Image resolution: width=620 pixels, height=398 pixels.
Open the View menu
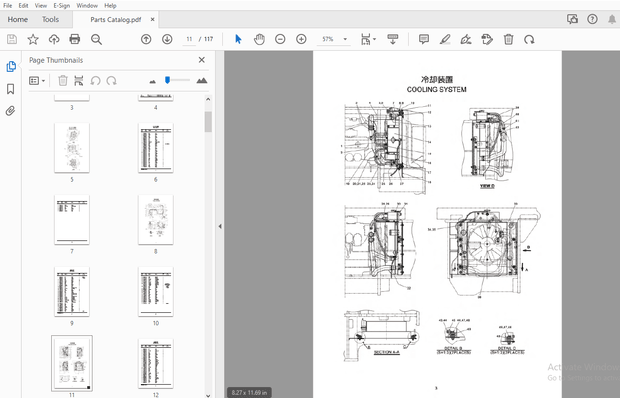[x=41, y=6]
